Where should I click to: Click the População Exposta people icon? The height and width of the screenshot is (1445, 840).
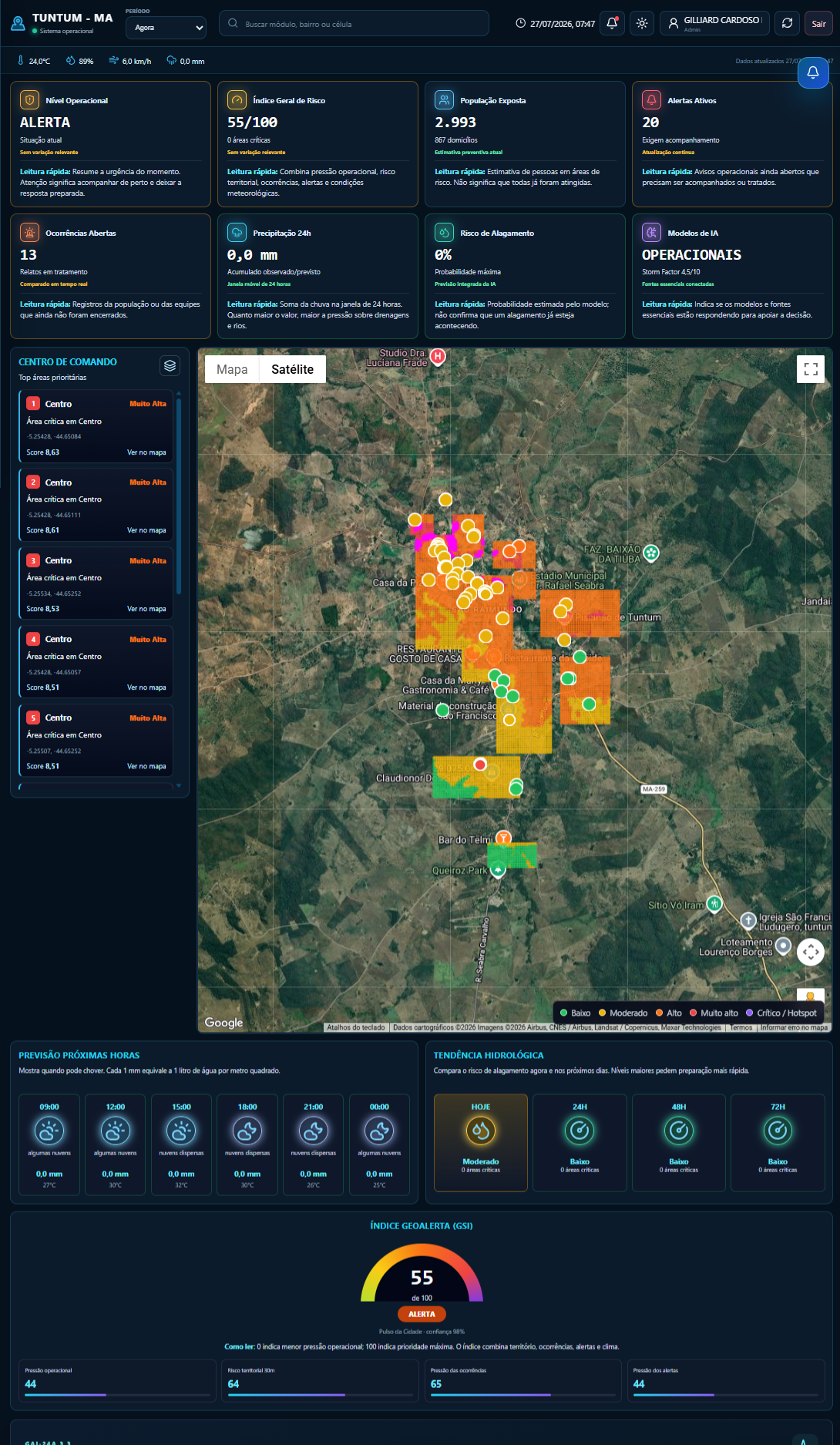(444, 99)
